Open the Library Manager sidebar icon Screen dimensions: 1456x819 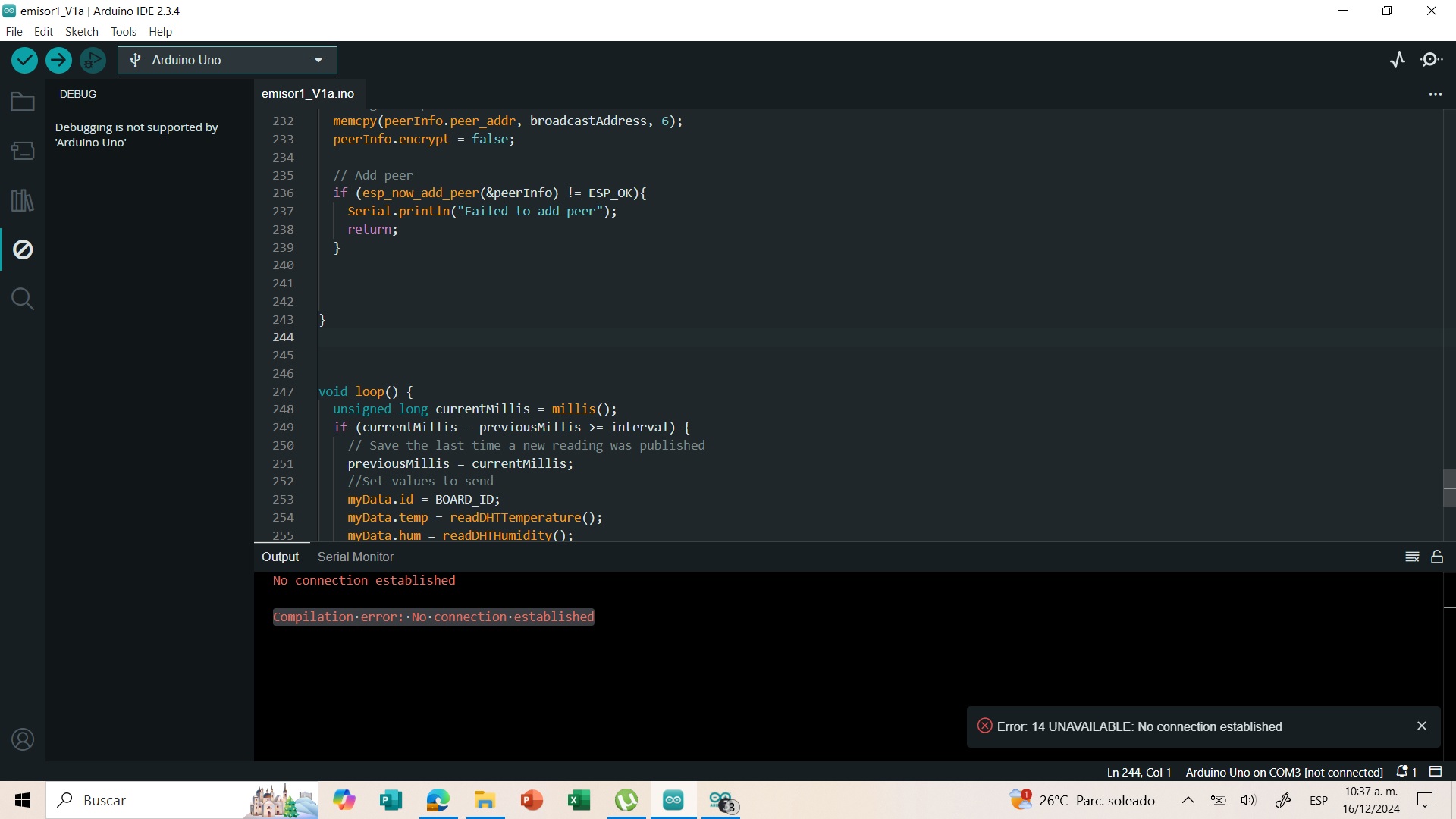coord(23,200)
